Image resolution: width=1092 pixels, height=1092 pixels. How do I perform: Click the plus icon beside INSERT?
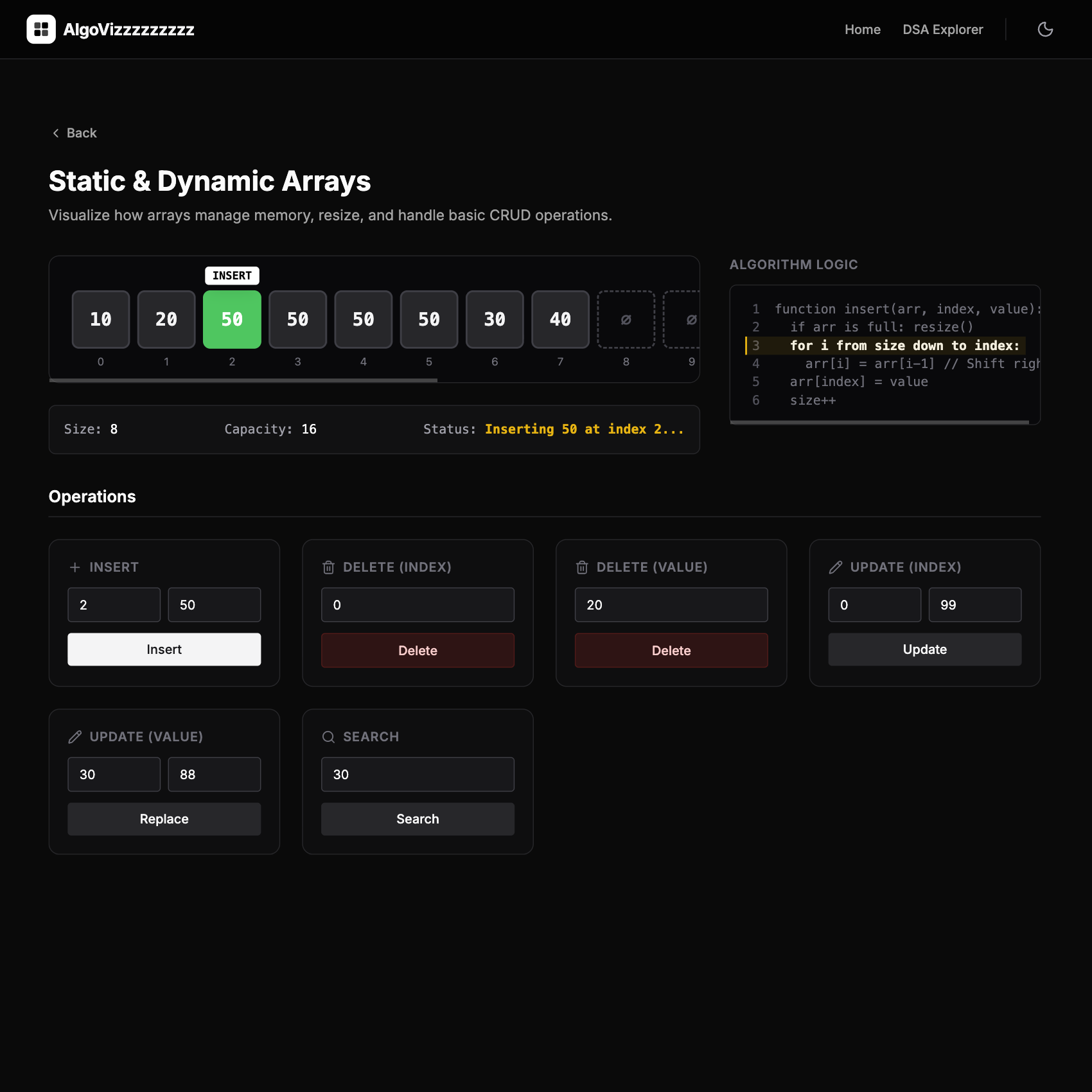(x=75, y=567)
